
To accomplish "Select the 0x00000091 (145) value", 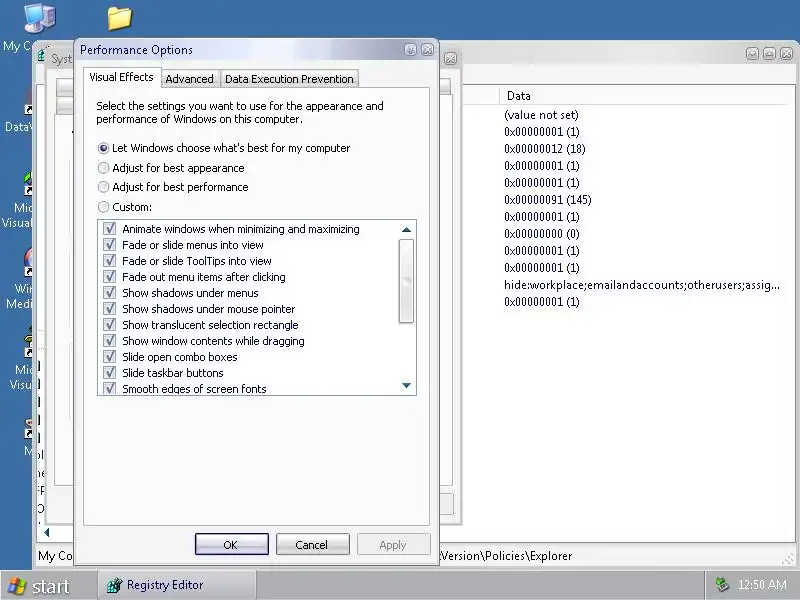I will point(547,200).
